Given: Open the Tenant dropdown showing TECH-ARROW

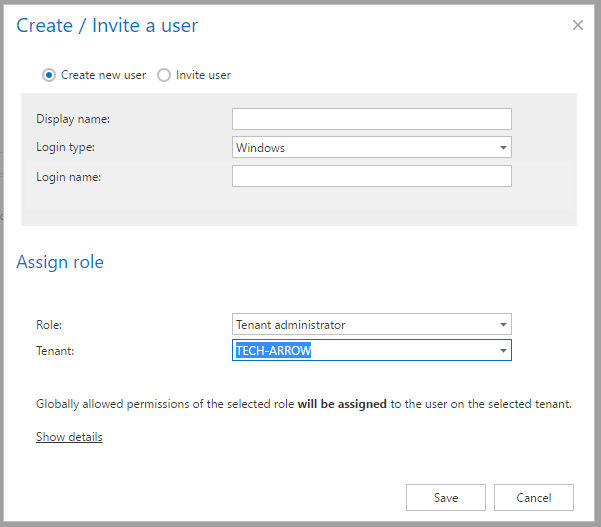Looking at the screenshot, I should click(363, 350).
